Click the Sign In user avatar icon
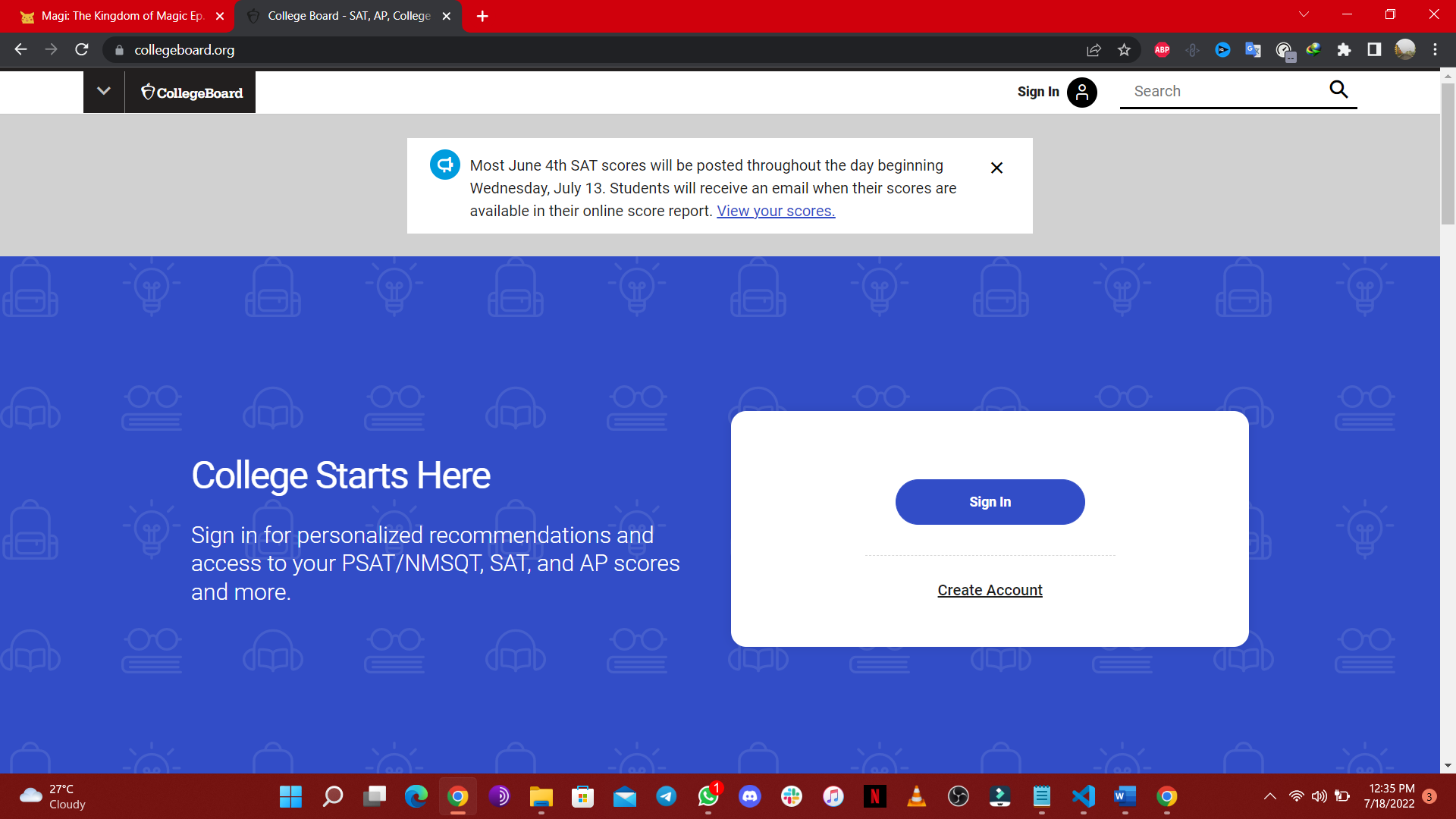 1081,93
